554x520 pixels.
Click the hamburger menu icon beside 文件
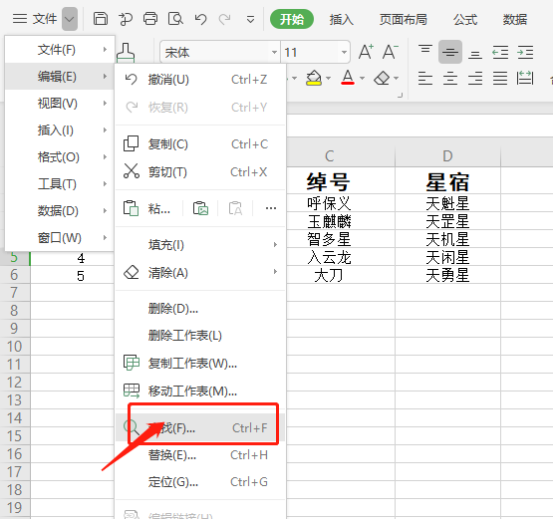pos(19,18)
